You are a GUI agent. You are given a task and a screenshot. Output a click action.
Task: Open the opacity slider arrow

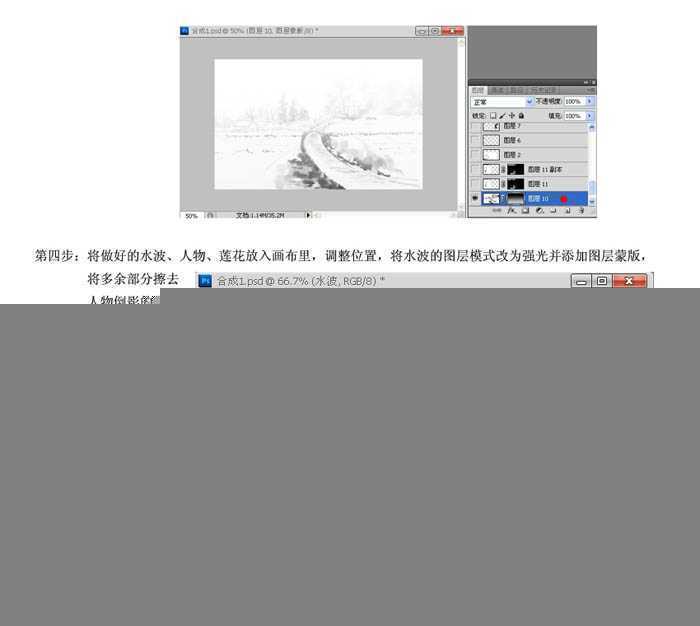(x=590, y=101)
